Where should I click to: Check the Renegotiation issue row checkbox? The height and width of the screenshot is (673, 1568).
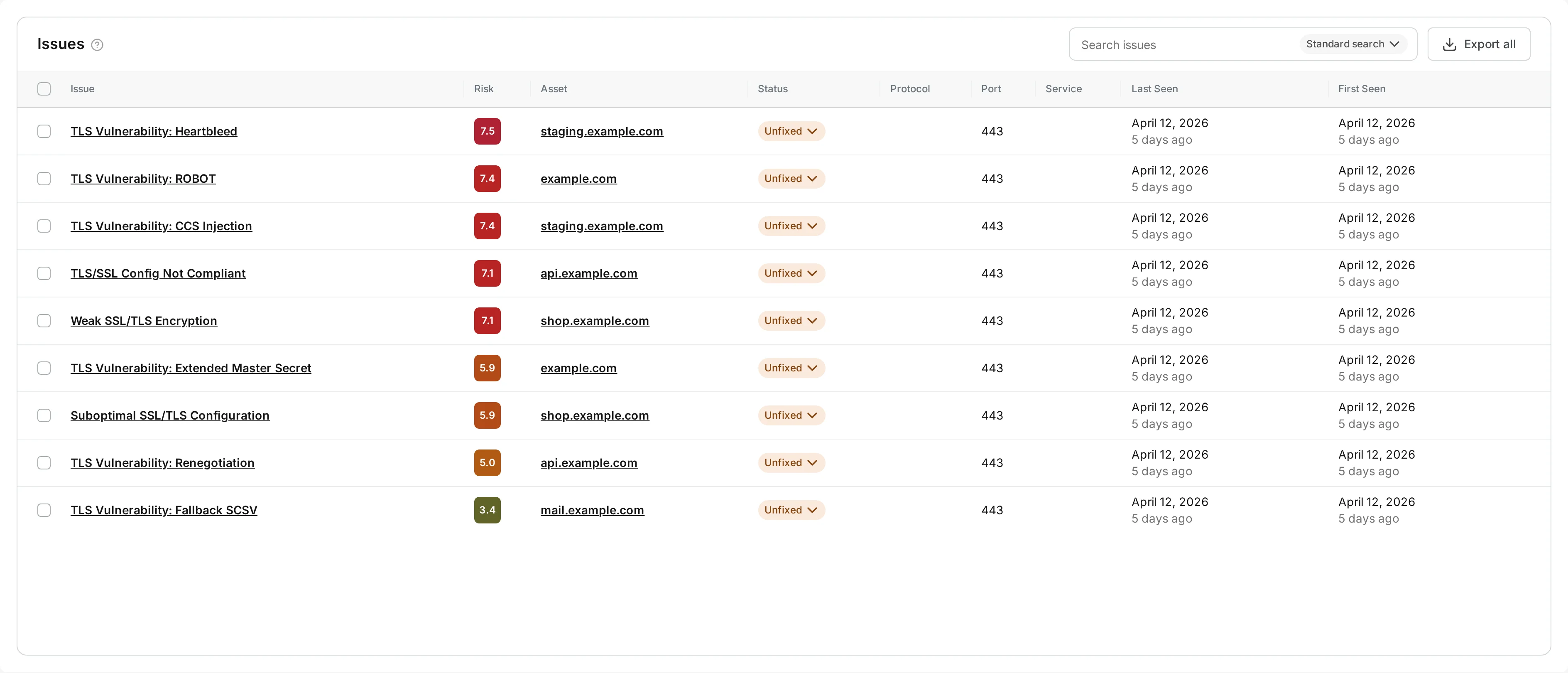44,463
